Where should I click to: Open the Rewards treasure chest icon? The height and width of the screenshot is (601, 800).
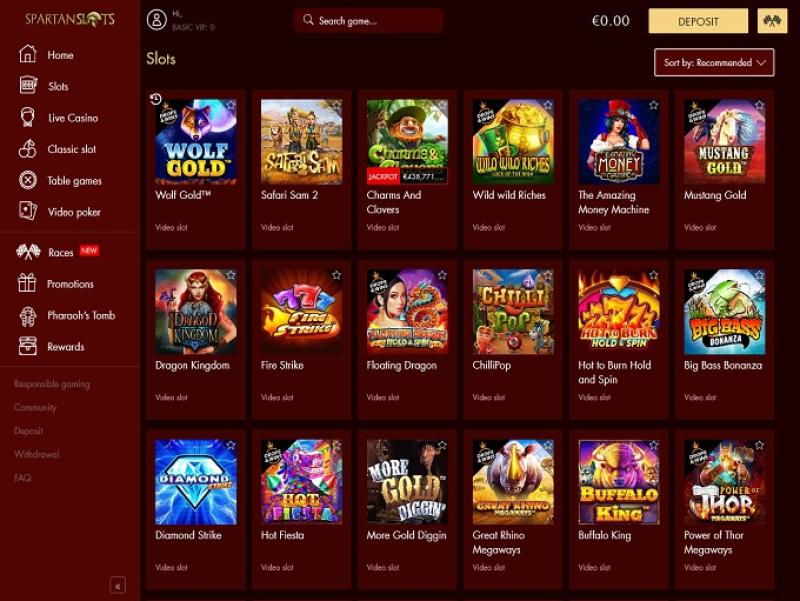28,346
